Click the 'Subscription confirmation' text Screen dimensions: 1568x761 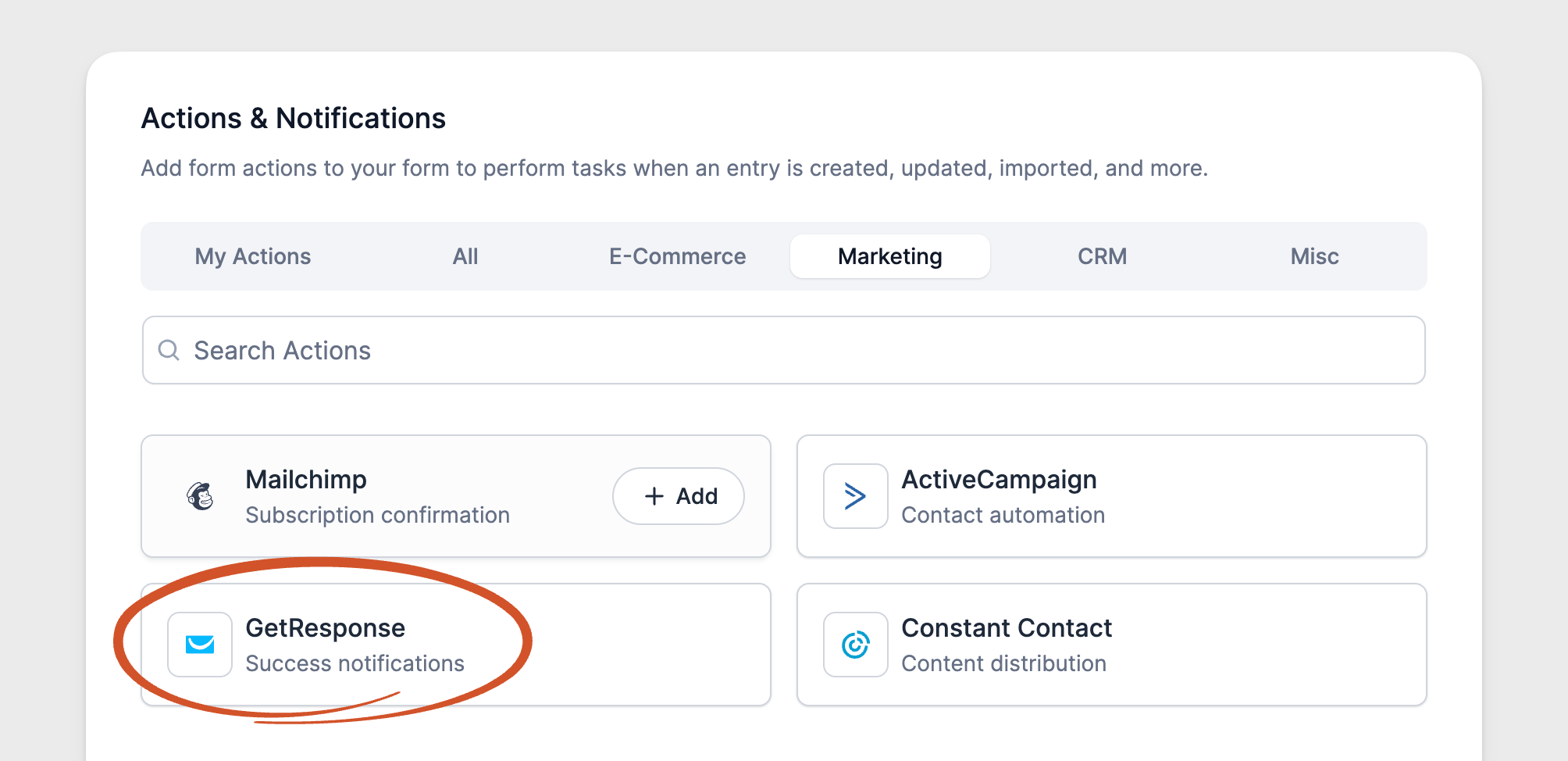click(x=378, y=515)
